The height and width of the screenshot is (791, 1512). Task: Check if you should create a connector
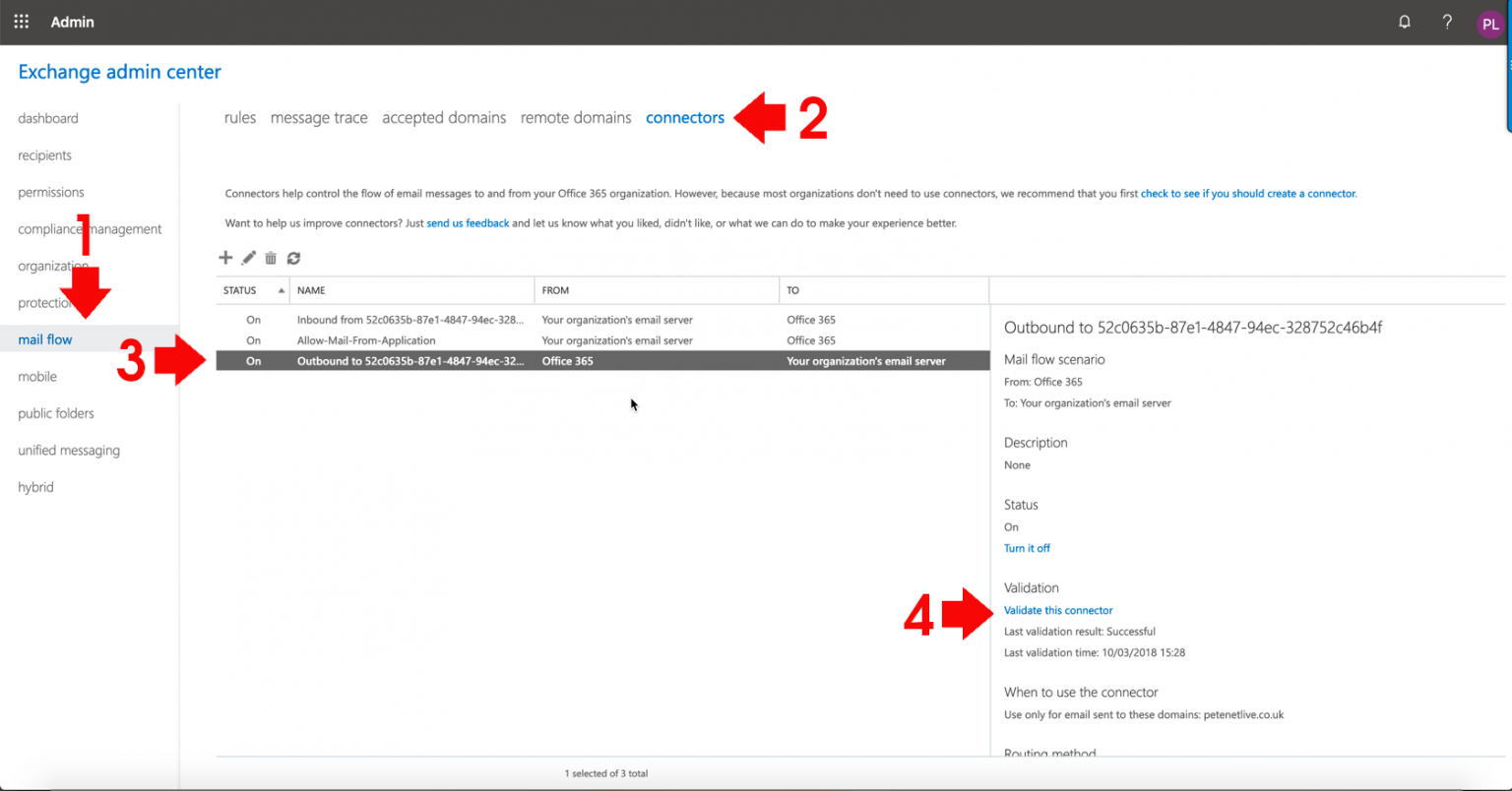click(x=1248, y=193)
